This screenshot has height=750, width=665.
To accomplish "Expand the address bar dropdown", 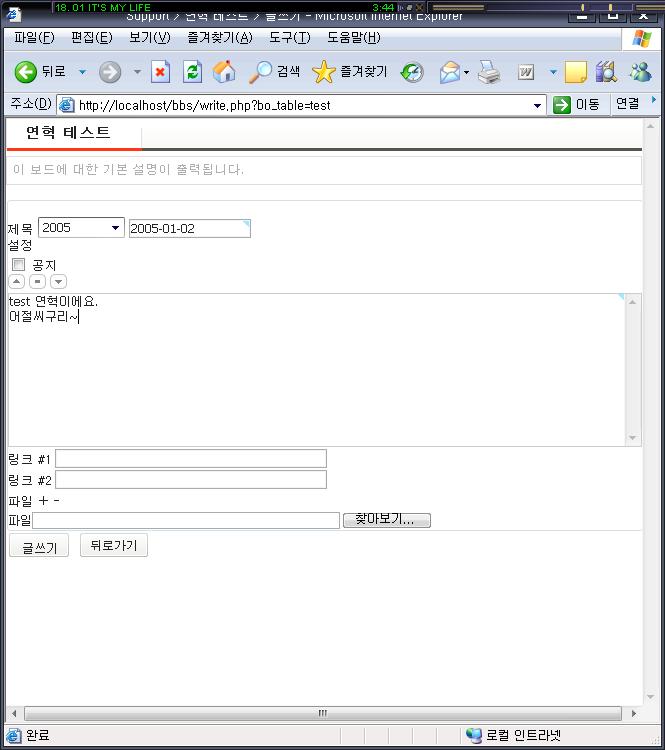I will tap(537, 105).
